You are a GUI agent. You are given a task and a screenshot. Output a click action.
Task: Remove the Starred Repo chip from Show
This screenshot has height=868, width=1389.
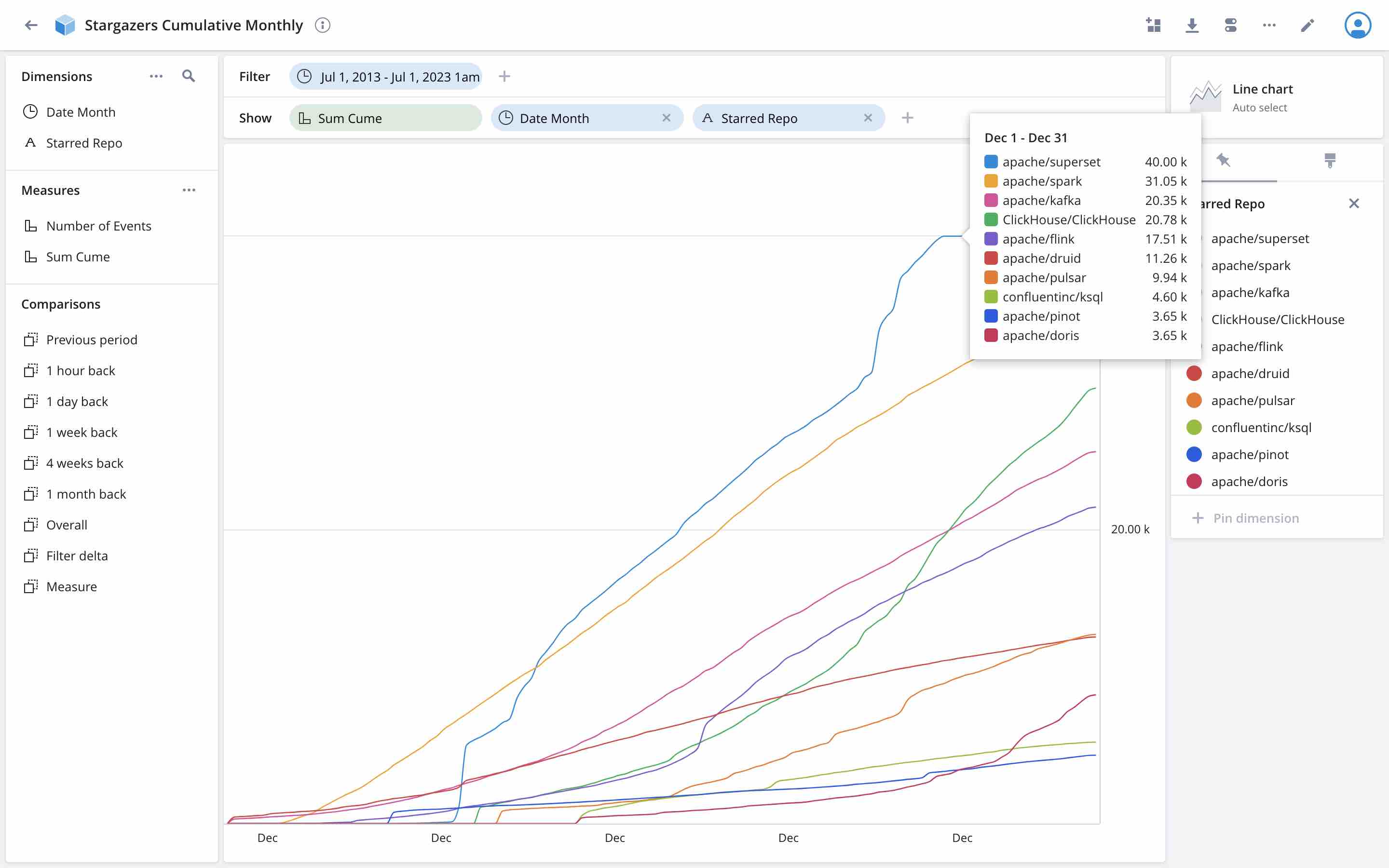pyautogui.click(x=867, y=118)
